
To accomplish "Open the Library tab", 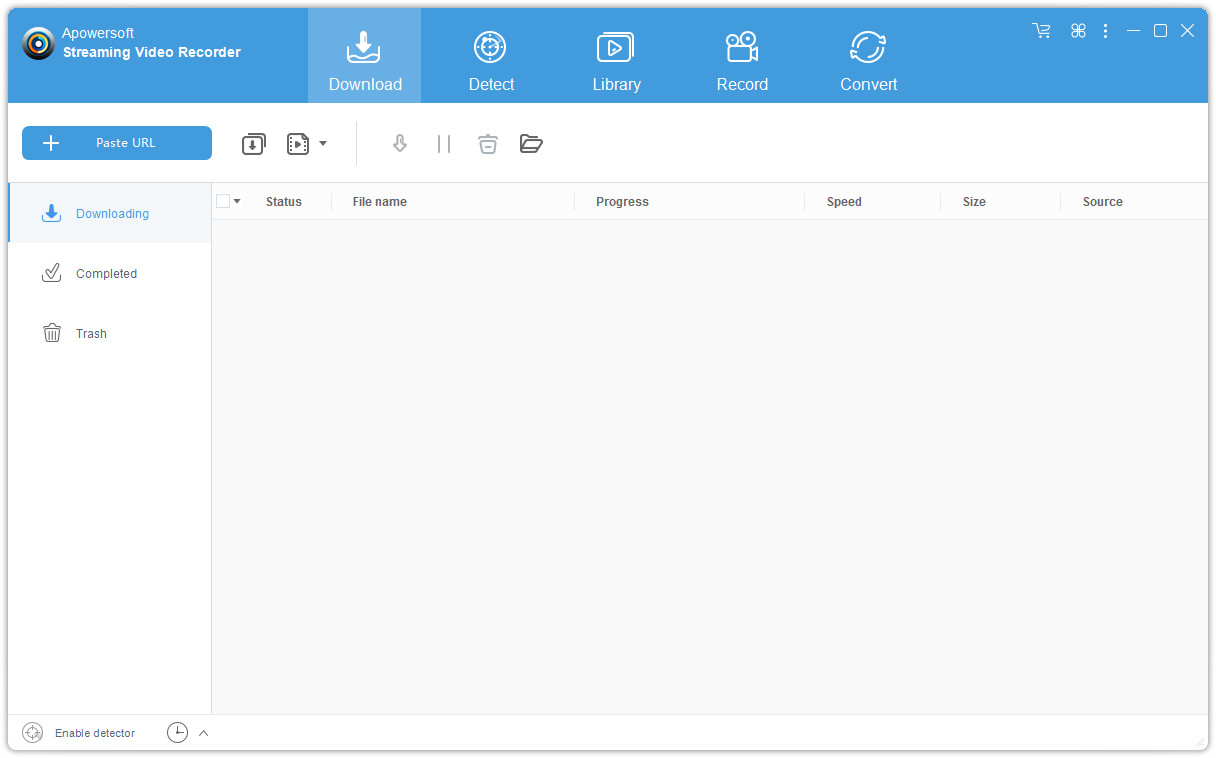I will coord(616,62).
